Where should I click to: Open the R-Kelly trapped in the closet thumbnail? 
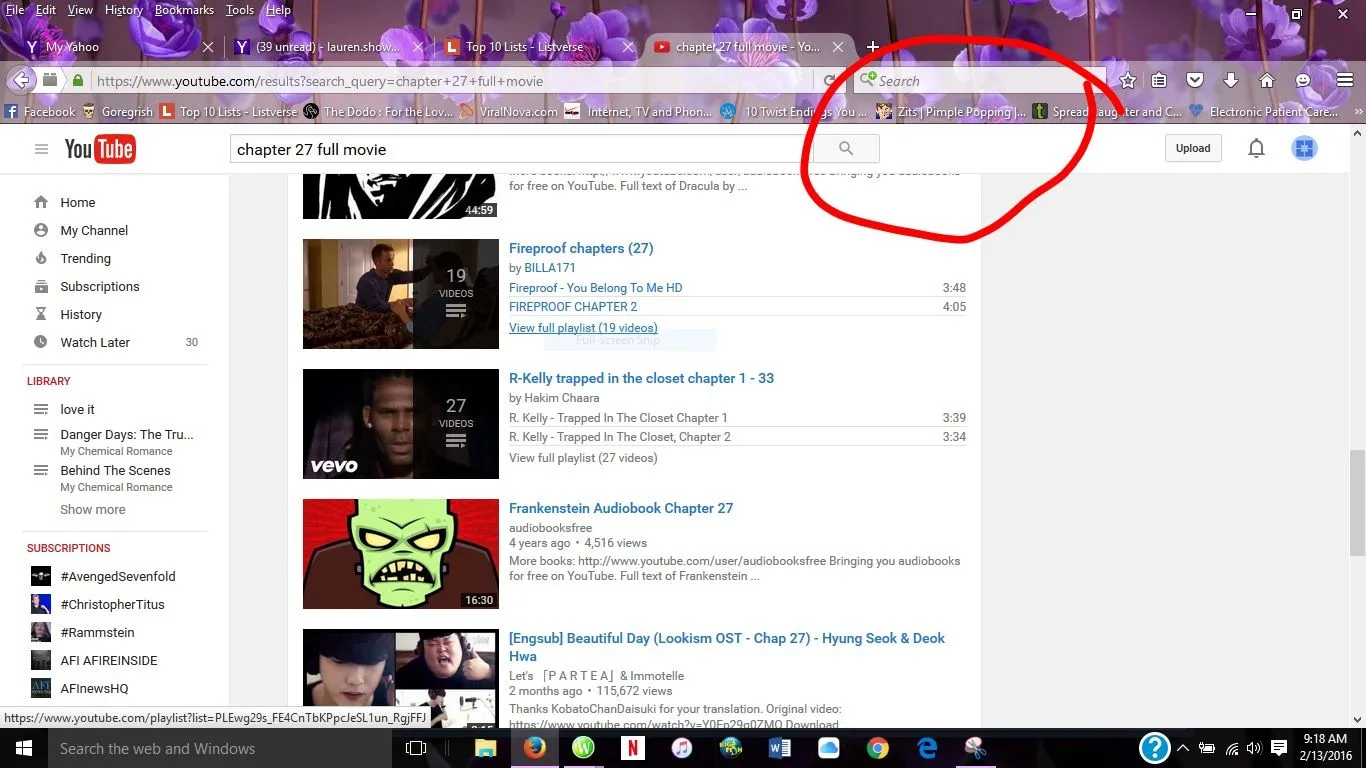(401, 424)
